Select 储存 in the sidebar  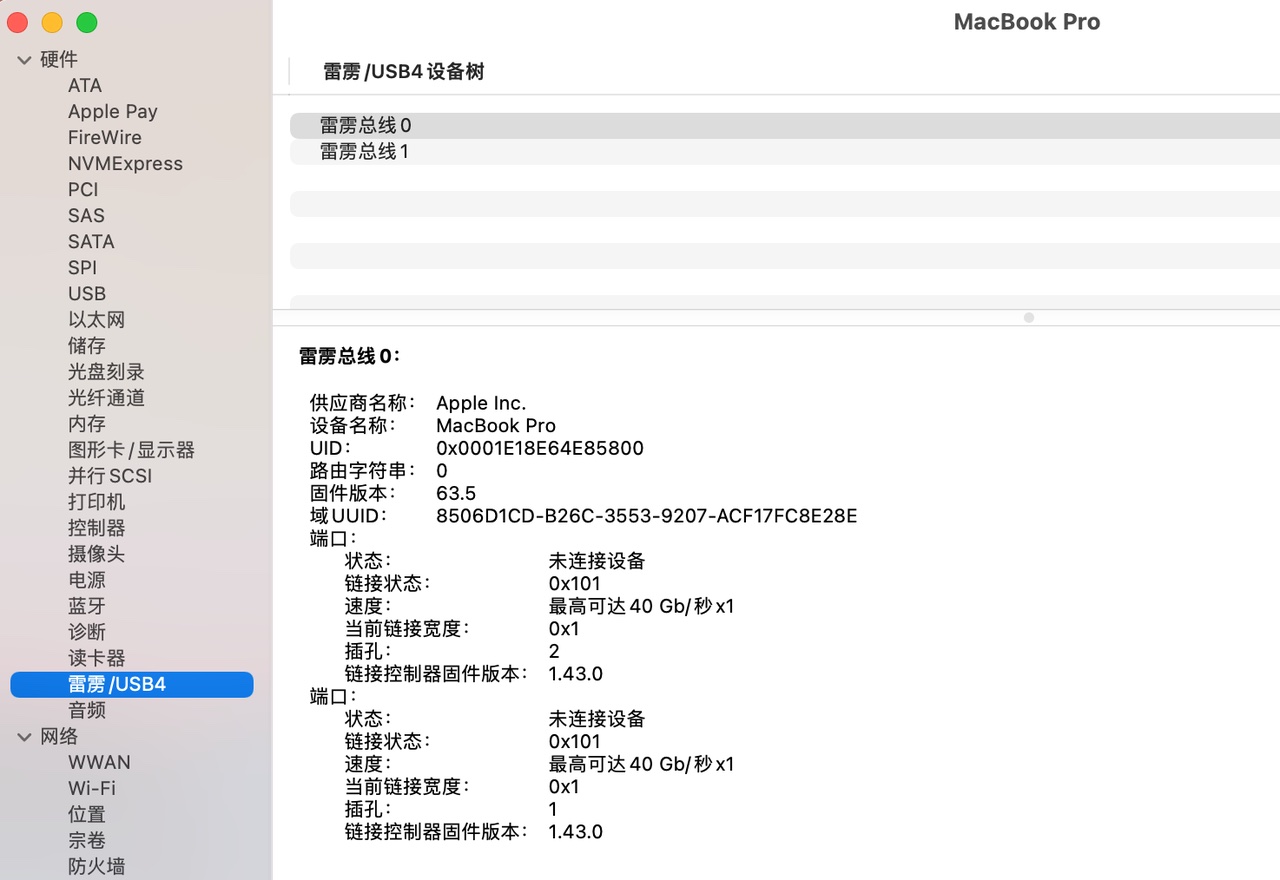87,346
